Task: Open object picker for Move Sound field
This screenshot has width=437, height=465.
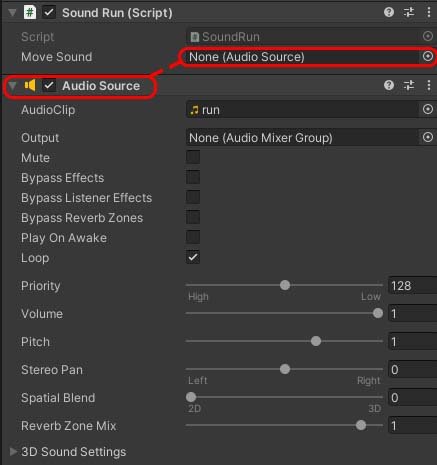Action: click(x=428, y=56)
